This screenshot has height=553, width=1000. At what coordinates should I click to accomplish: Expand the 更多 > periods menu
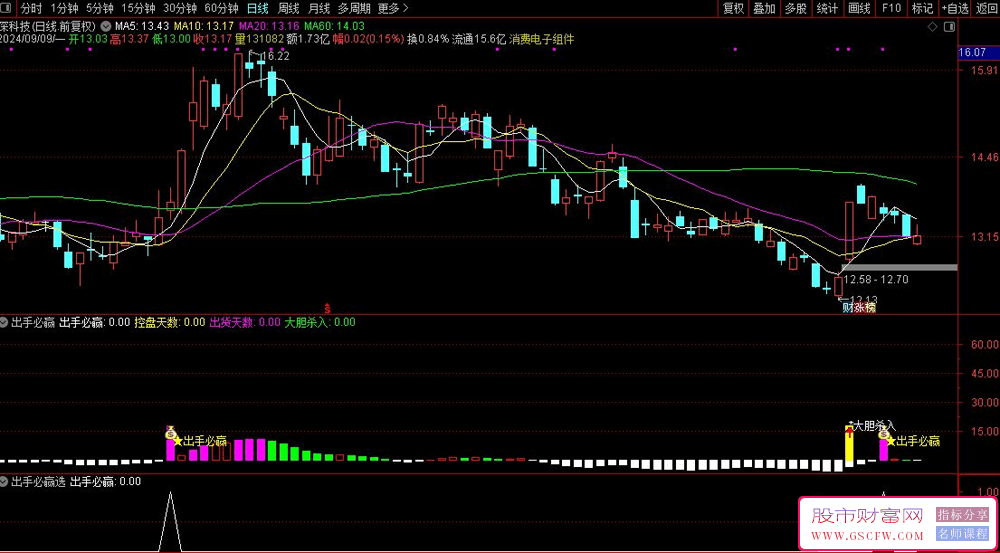(x=393, y=8)
